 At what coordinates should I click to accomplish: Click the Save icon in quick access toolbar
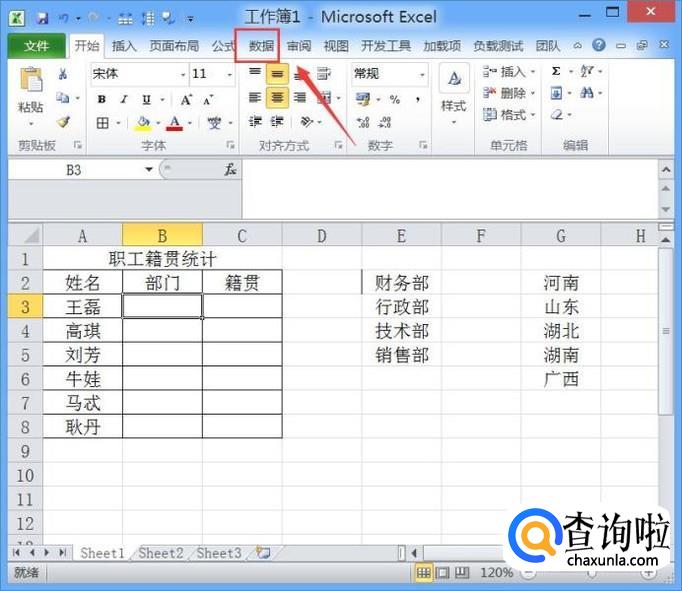coord(42,18)
